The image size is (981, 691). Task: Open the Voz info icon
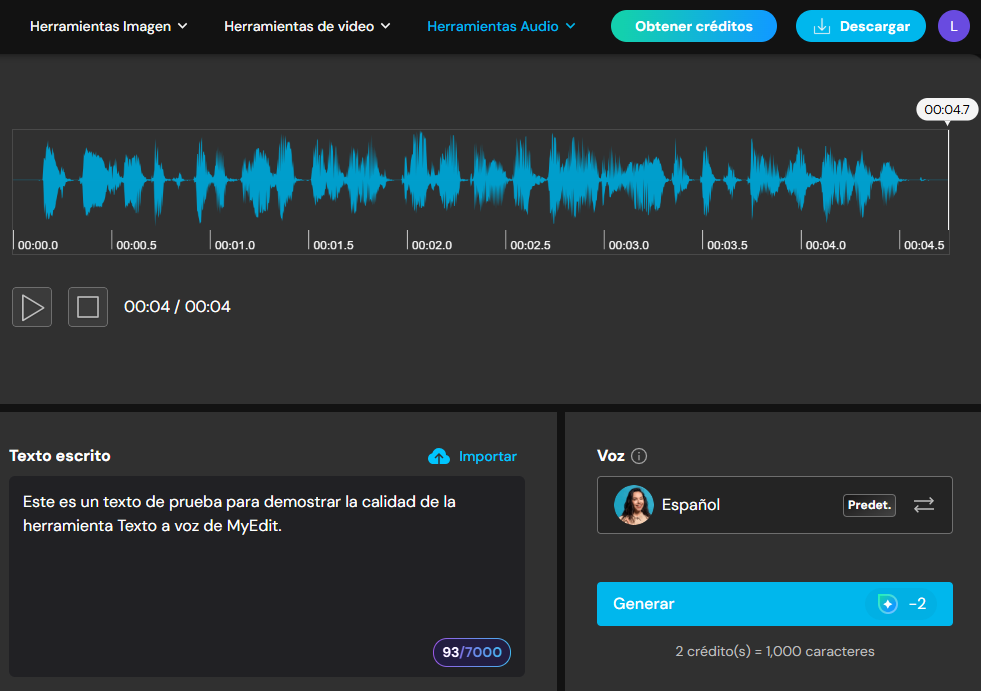639,456
